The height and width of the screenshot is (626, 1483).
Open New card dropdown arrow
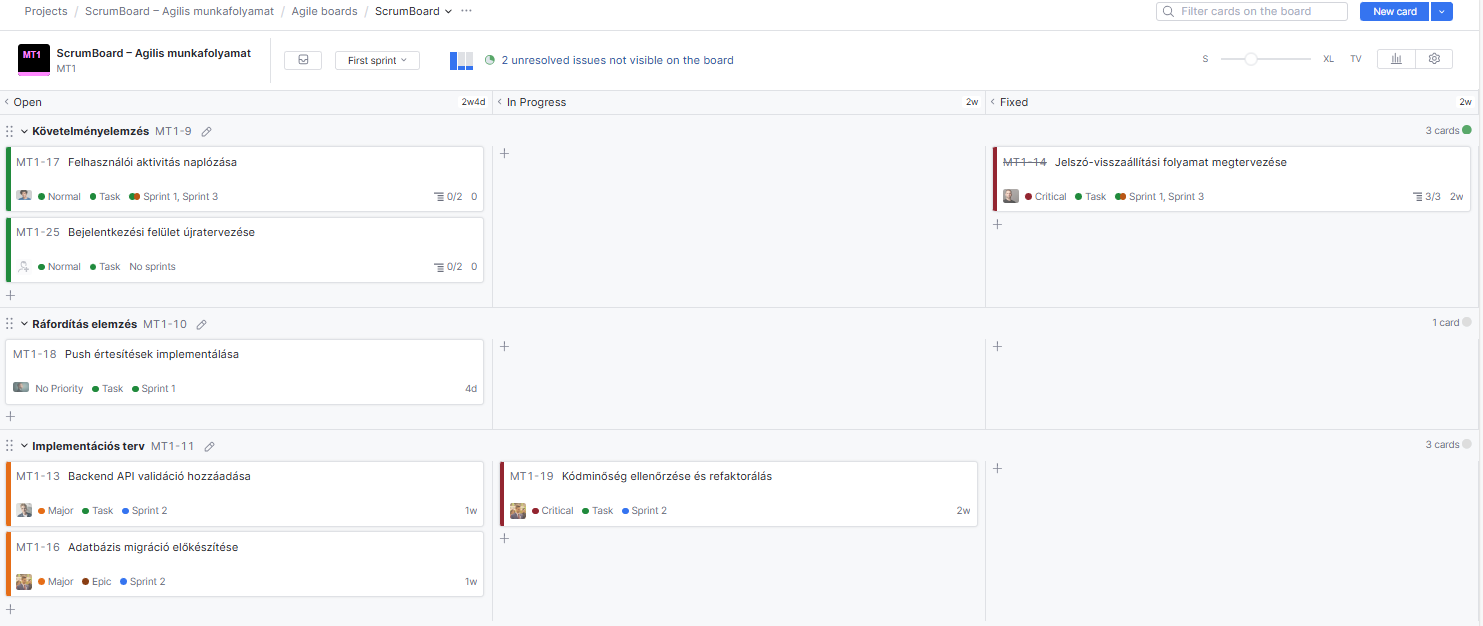click(x=1441, y=11)
